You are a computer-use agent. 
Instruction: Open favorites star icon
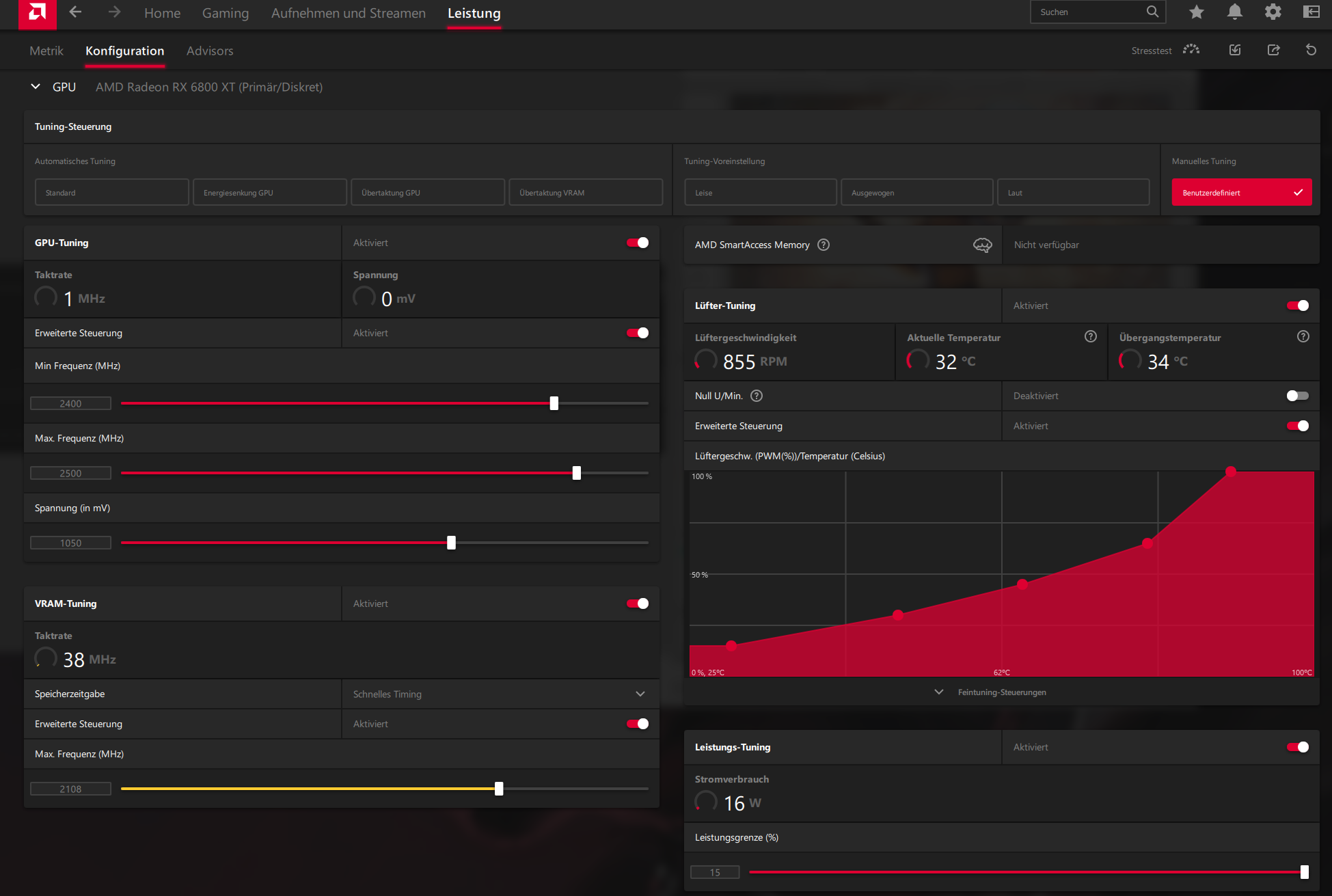click(x=1196, y=12)
